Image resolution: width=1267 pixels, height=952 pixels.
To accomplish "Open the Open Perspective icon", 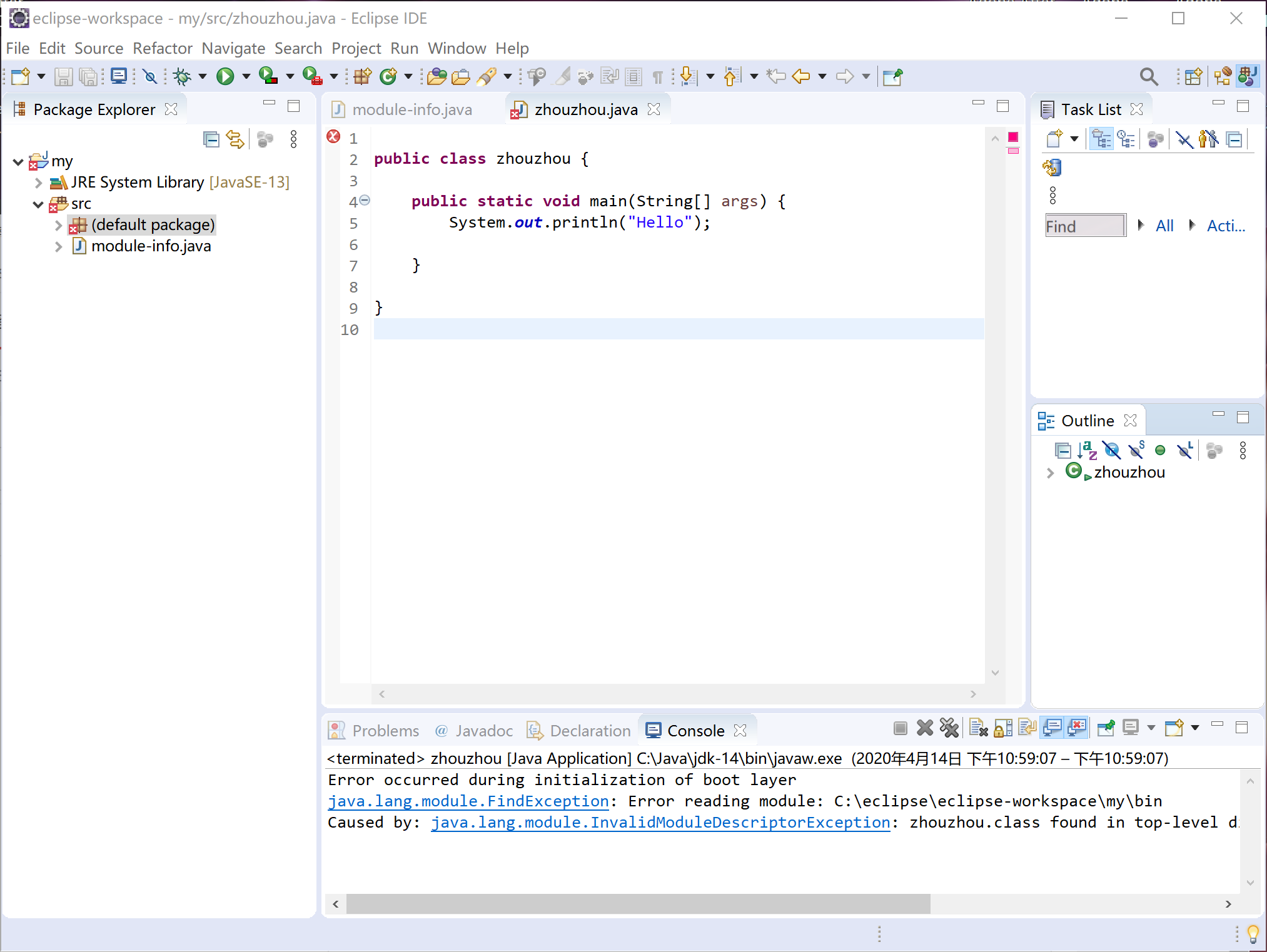I will [x=1193, y=76].
